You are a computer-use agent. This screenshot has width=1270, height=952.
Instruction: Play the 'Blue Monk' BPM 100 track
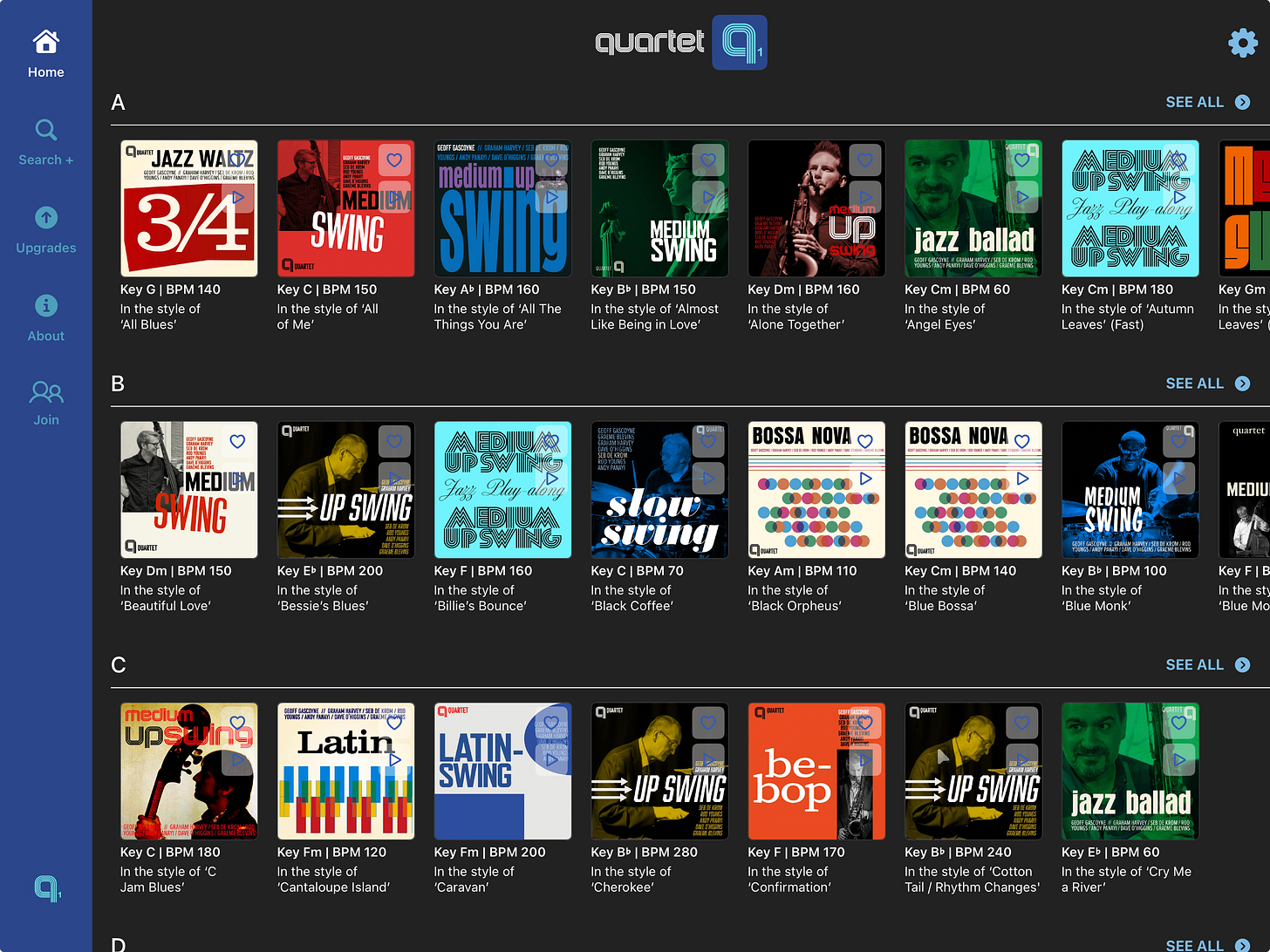1179,479
